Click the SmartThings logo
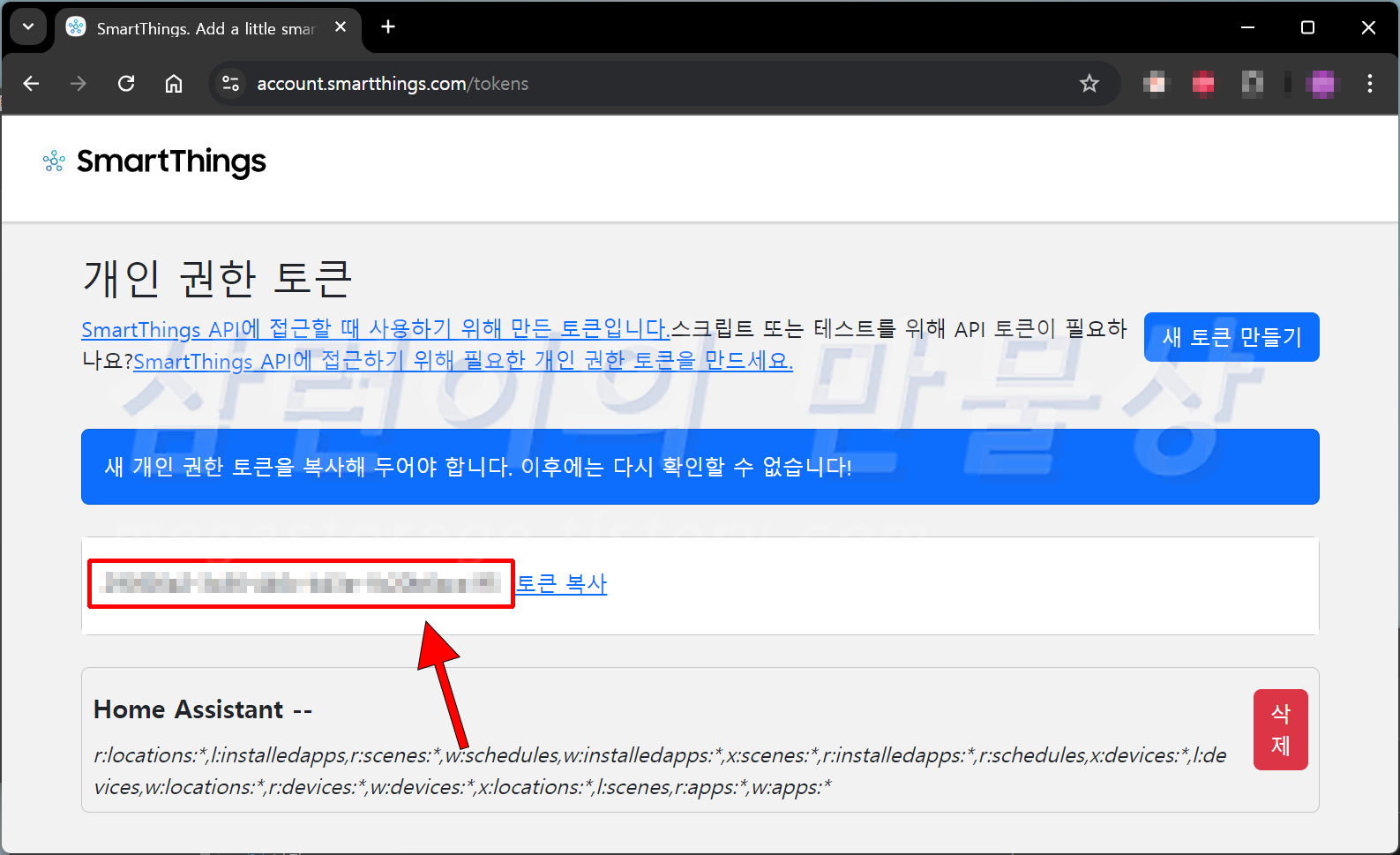1400x855 pixels. [154, 161]
